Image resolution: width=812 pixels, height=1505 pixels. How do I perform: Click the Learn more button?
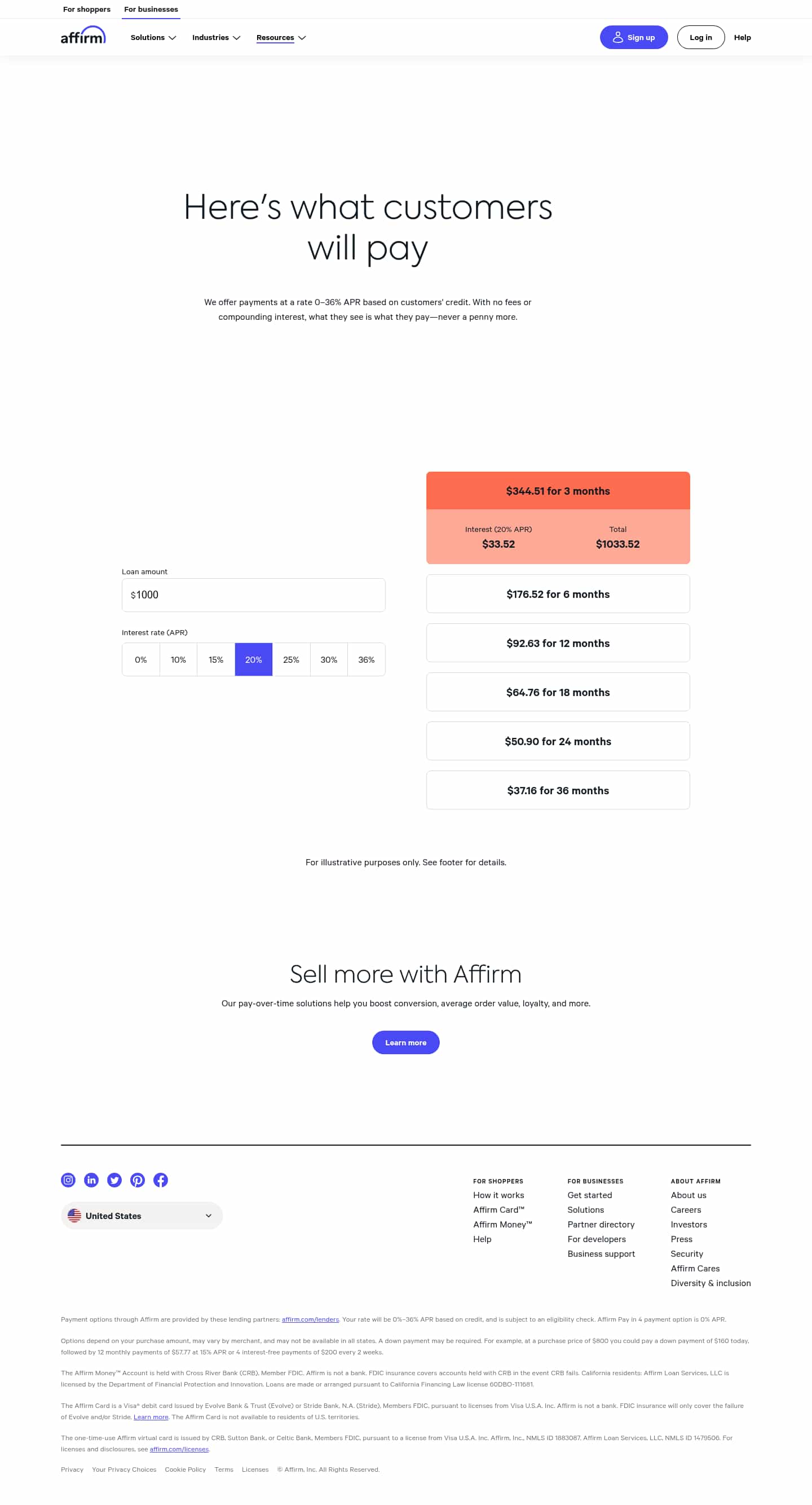coord(405,1042)
